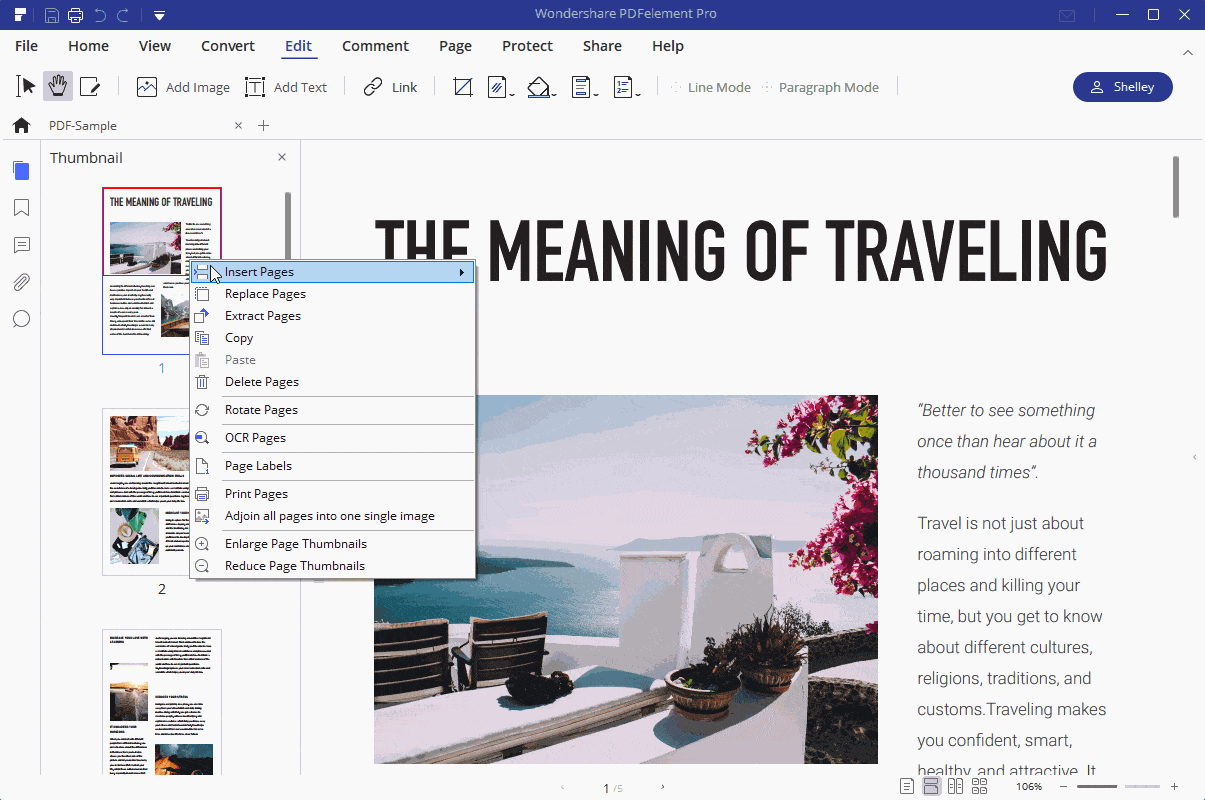Switch to the Protect menu
This screenshot has height=800, width=1205.
527,46
